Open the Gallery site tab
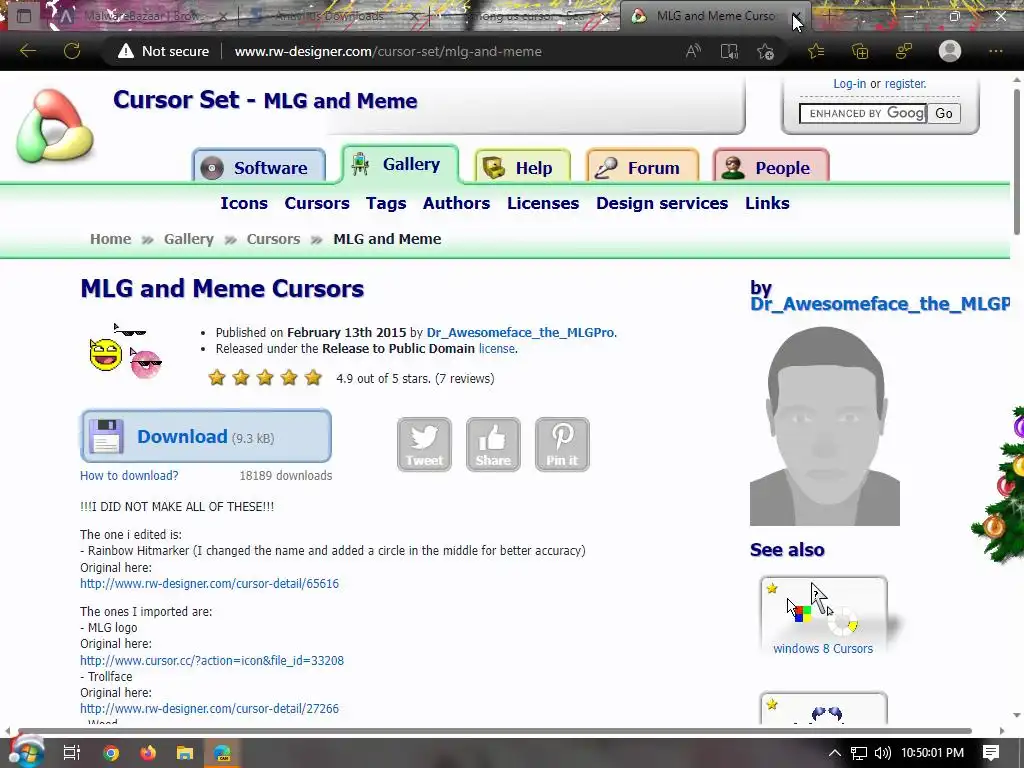Viewport: 1024px width, 768px height. (x=400, y=164)
